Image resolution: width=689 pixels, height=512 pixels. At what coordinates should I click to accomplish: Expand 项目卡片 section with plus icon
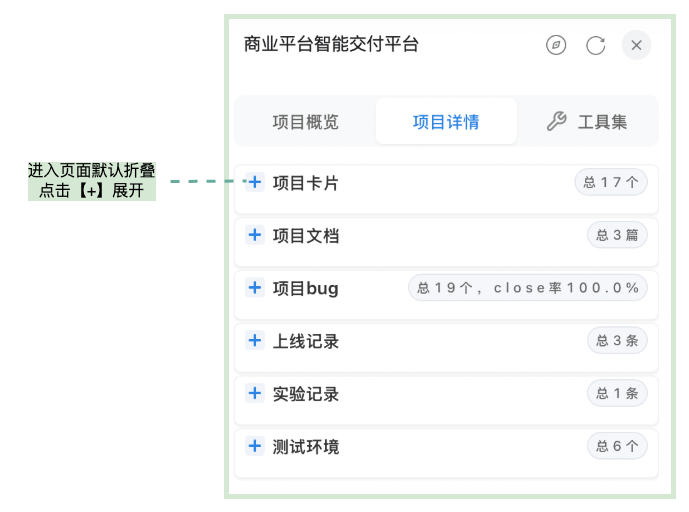pyautogui.click(x=255, y=182)
